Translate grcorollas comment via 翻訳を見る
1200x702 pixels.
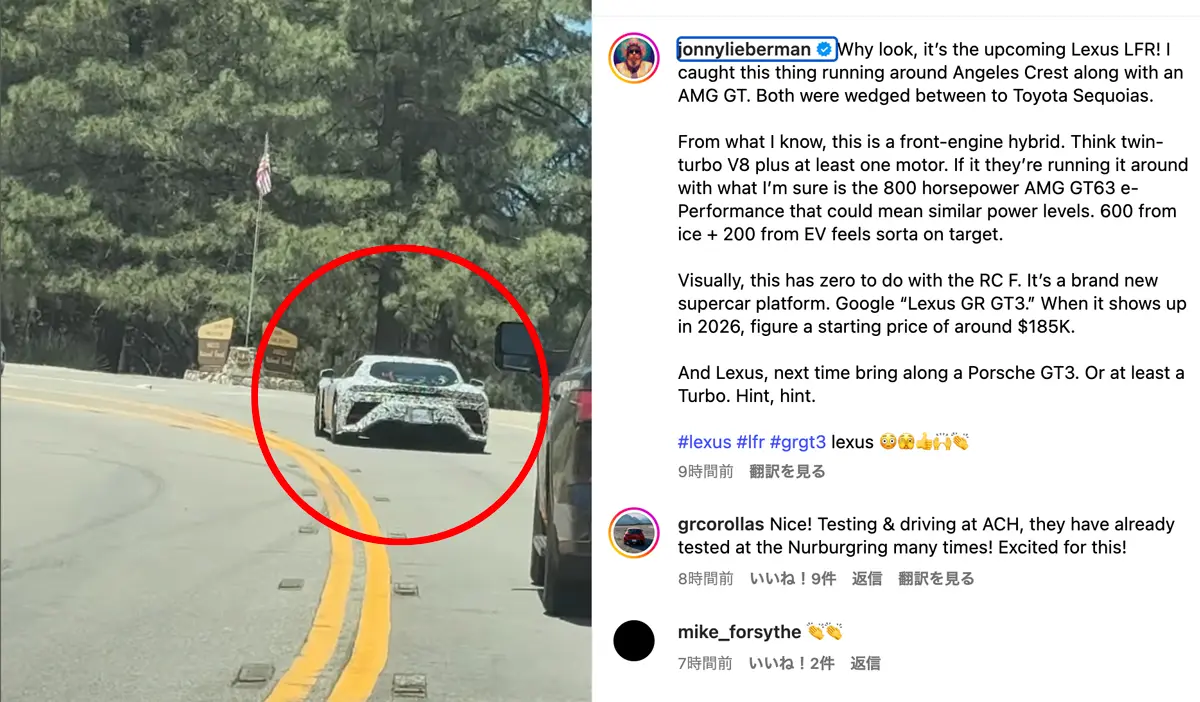coord(935,578)
